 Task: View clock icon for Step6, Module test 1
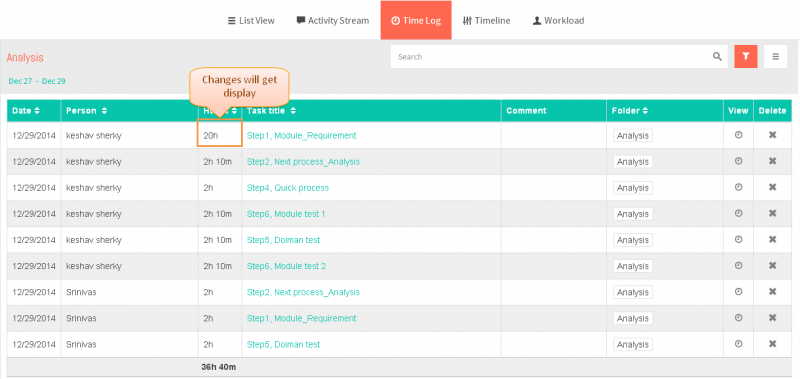click(738, 213)
